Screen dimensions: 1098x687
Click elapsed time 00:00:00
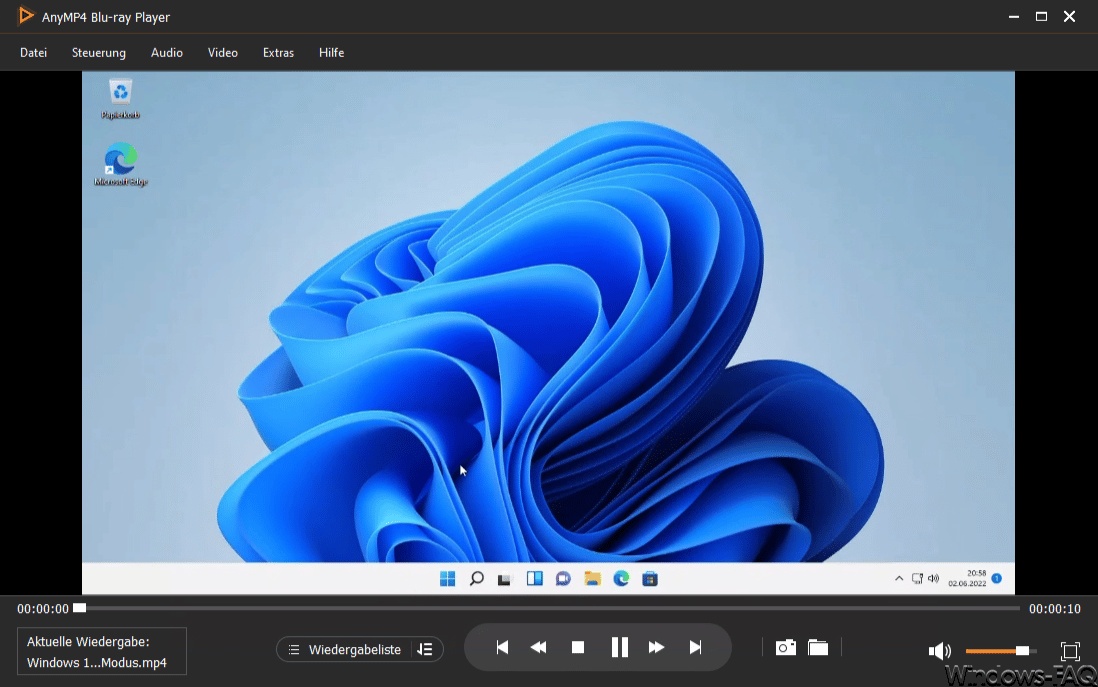(x=43, y=609)
